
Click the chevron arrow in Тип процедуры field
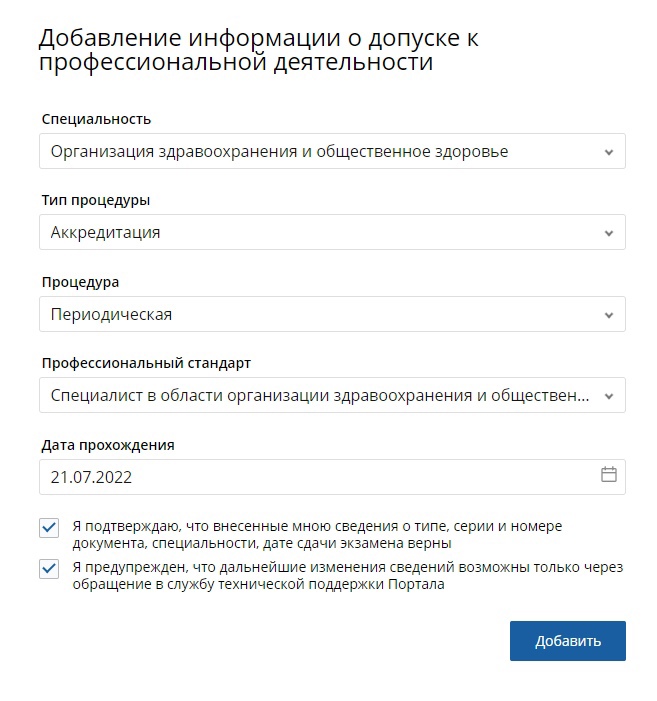pos(609,233)
